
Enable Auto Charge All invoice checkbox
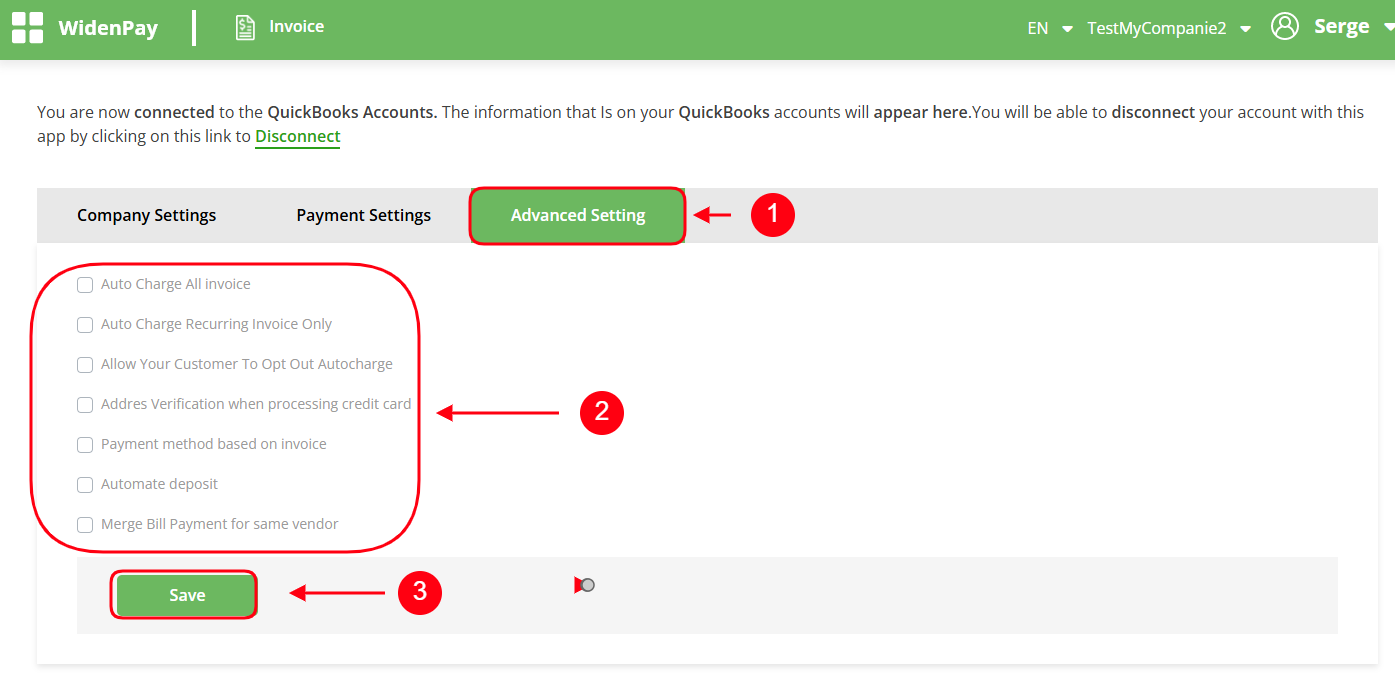tap(85, 285)
